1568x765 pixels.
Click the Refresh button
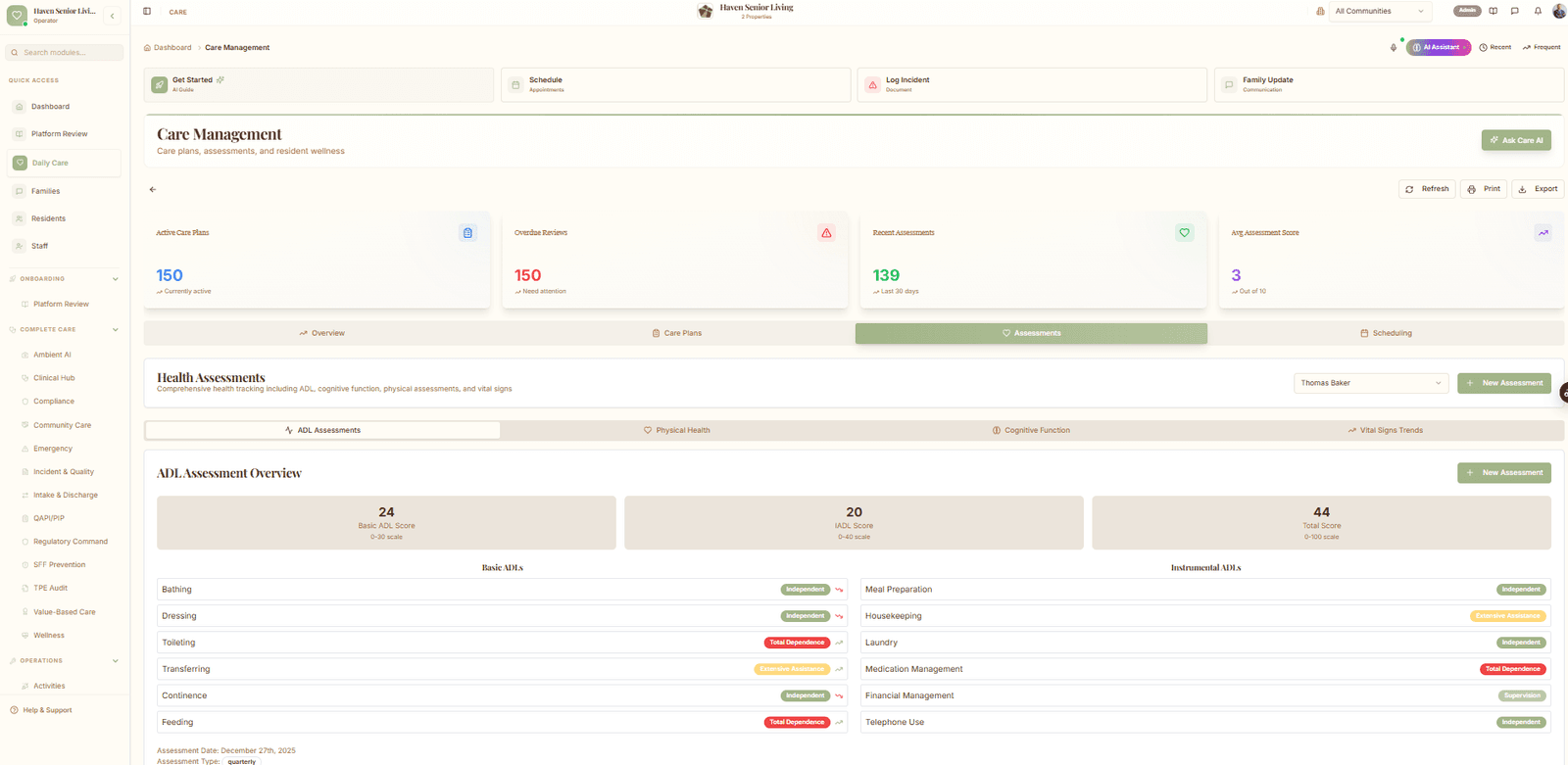[x=1427, y=189]
